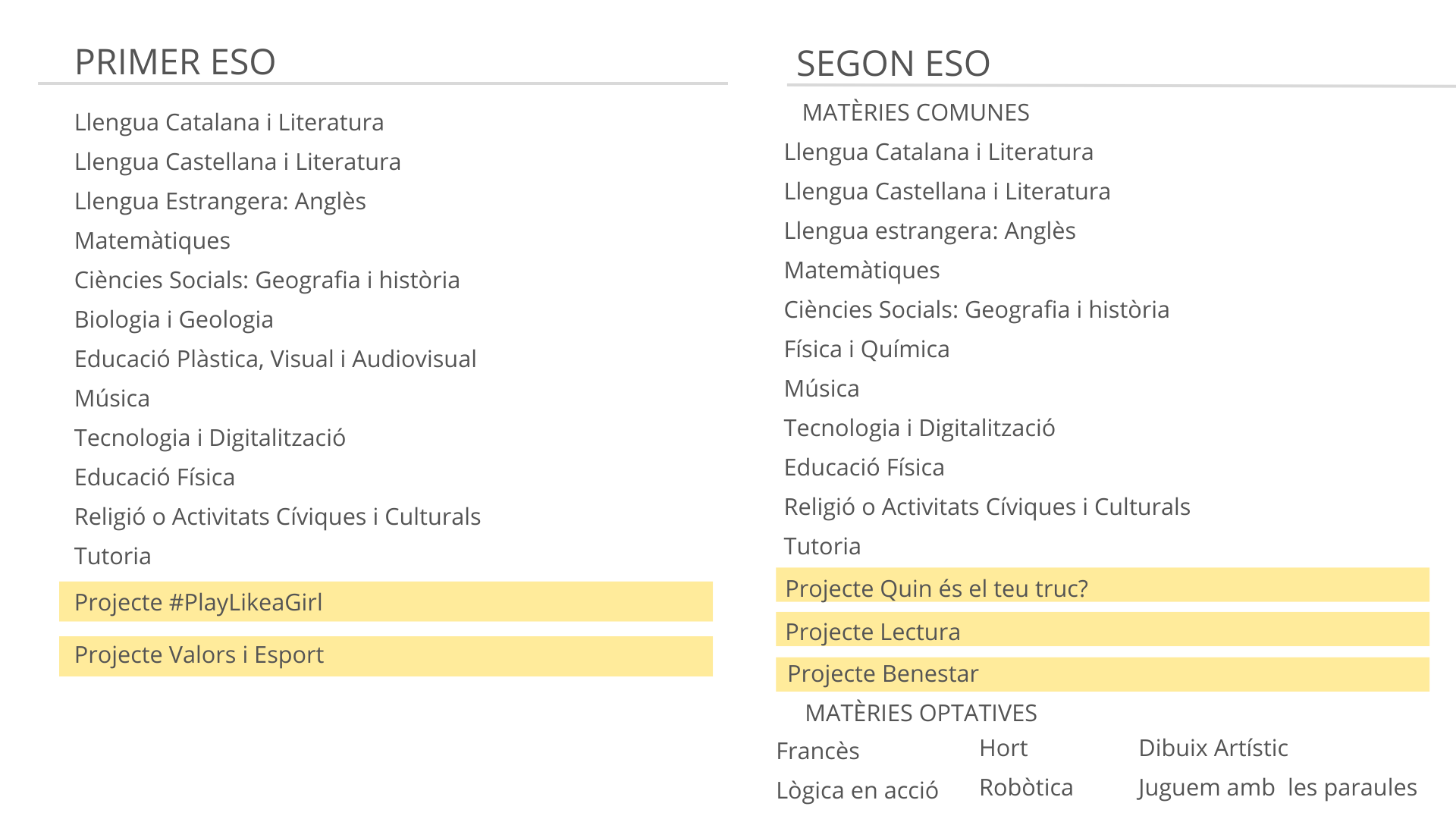This screenshot has height=819, width=1456.
Task: Select the highlighted Projecte #PlayLikeaGirl bar
Action: [385, 602]
